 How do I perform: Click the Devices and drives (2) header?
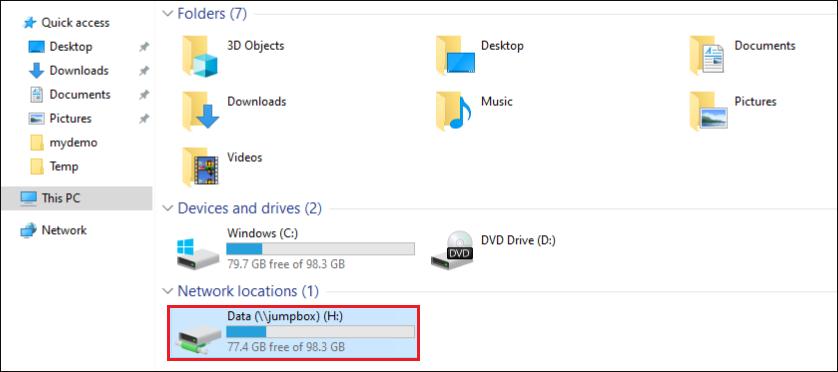[250, 208]
